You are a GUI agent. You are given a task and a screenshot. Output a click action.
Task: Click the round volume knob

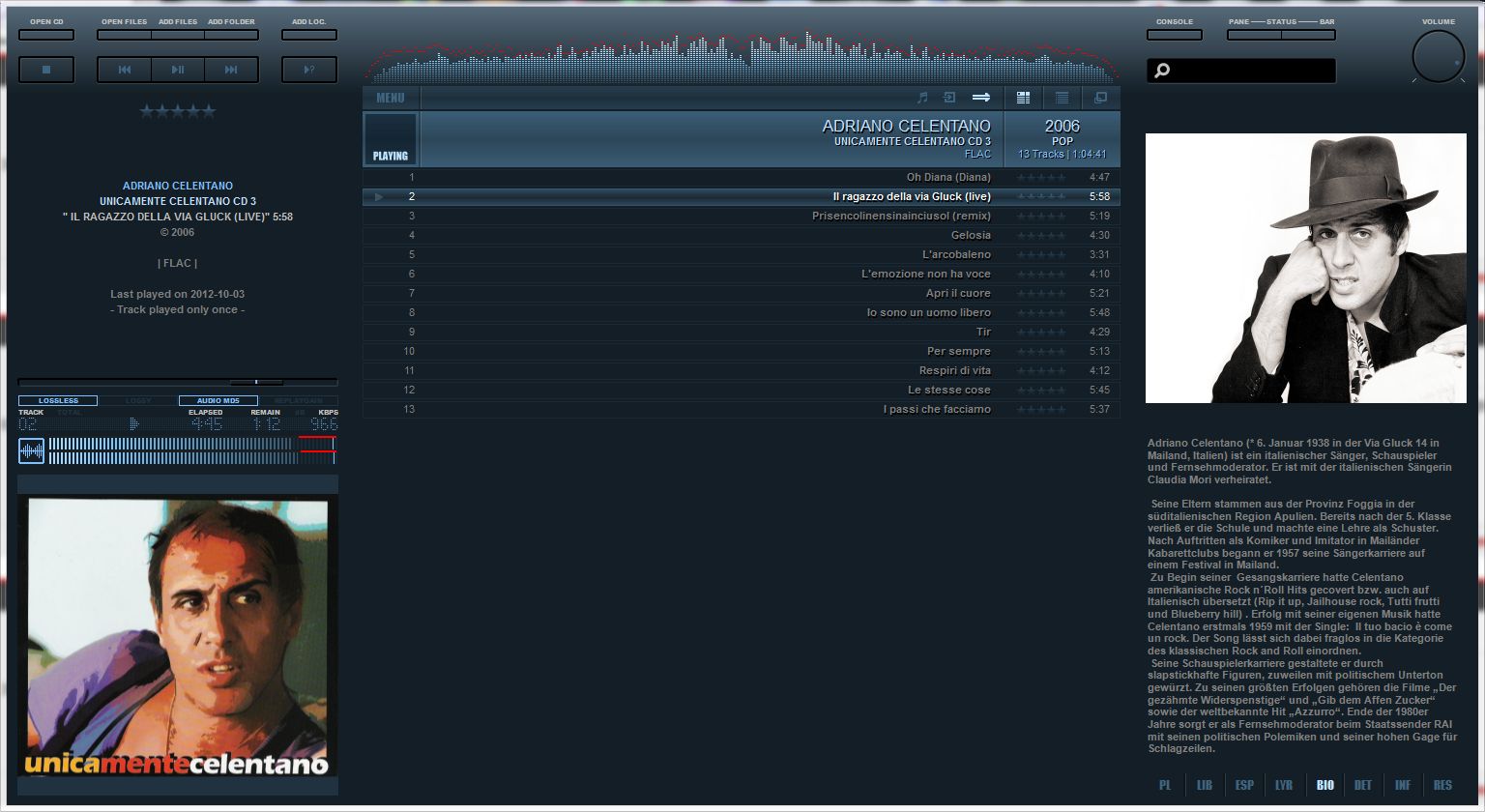tap(1439, 57)
